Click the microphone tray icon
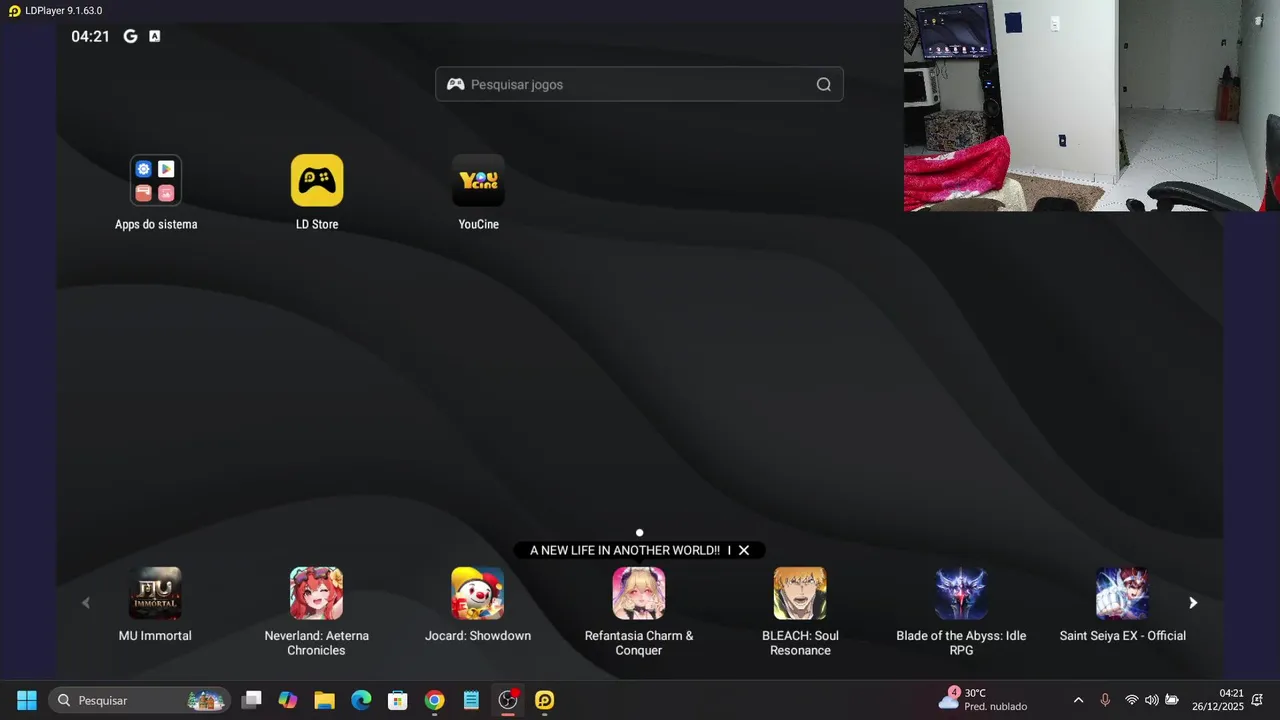1280x720 pixels. pos(1105,700)
